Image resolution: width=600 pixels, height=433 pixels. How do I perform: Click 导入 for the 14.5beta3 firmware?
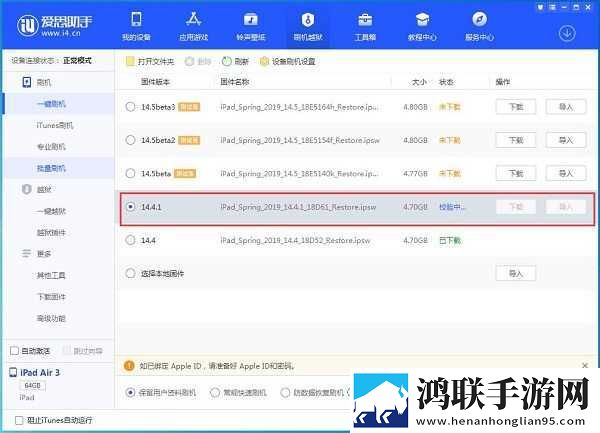pos(566,107)
